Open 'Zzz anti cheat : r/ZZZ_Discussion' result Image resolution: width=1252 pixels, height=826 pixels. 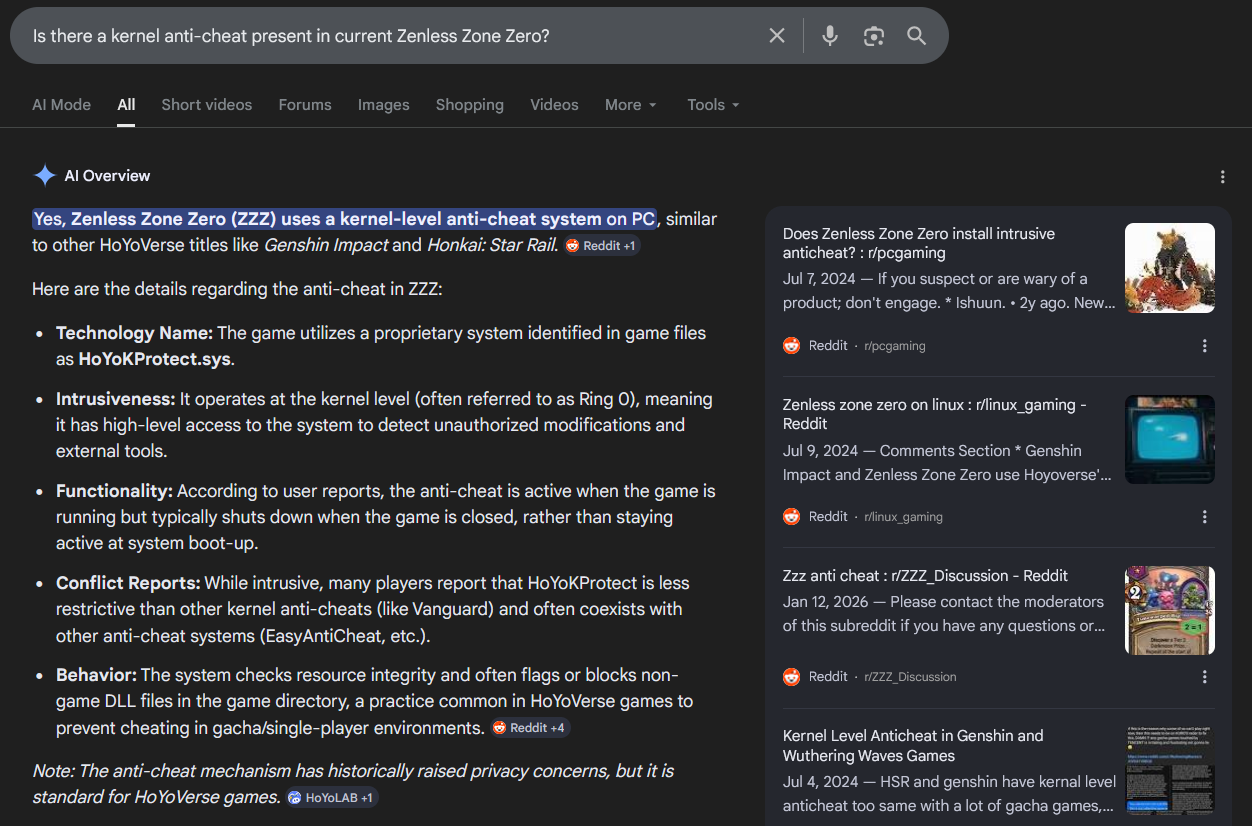click(x=925, y=576)
